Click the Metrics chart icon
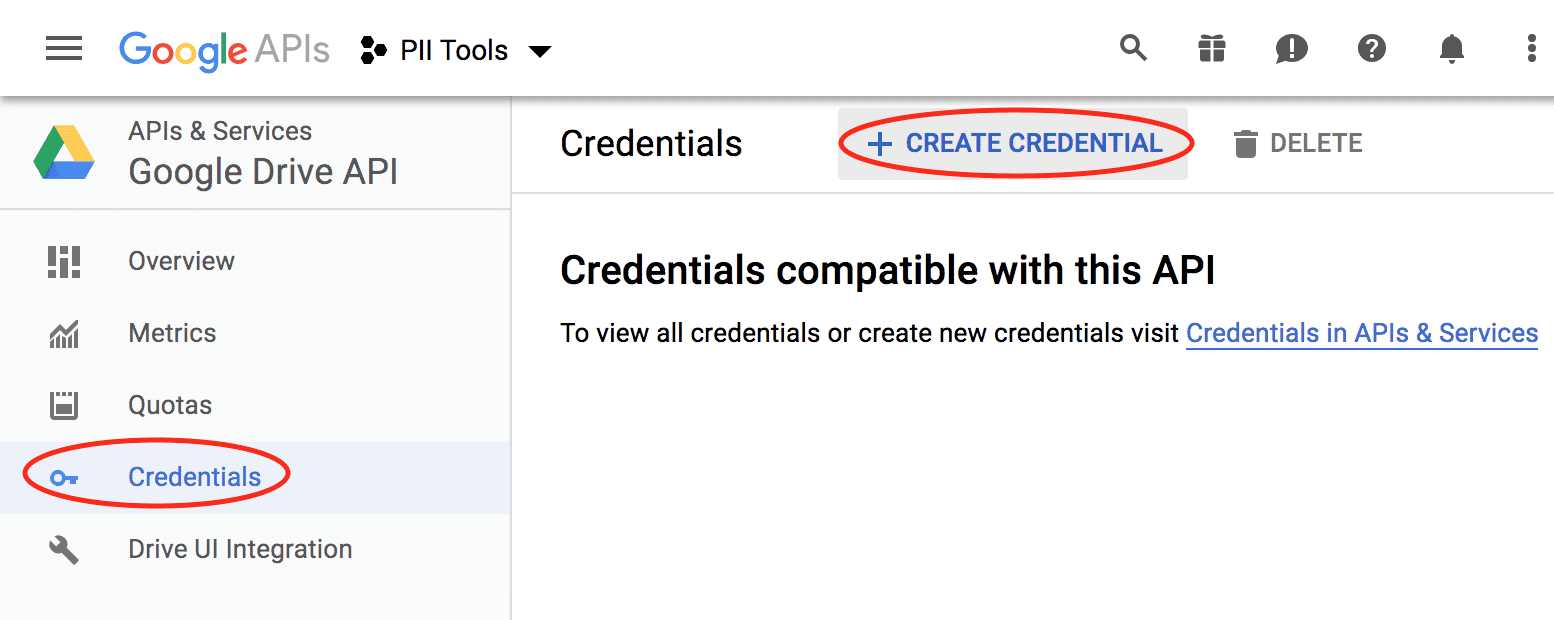Viewport: 1554px width, 620px height. 64,334
